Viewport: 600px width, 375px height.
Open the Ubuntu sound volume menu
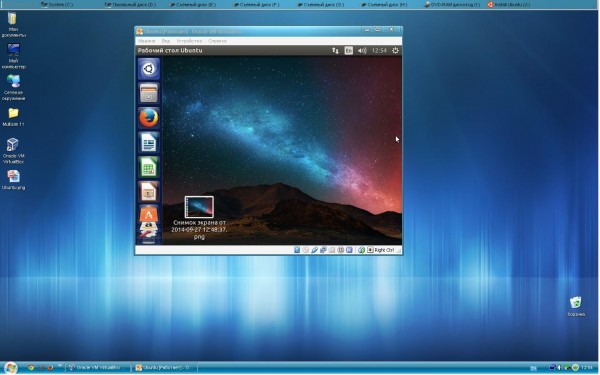[362, 51]
